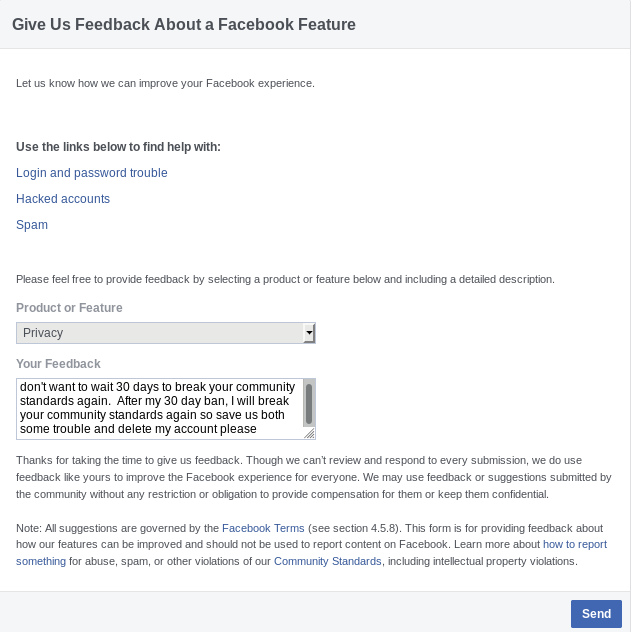Click the "Please feel free to provide feedback" text
This screenshot has height=632, width=636.
coord(285,279)
